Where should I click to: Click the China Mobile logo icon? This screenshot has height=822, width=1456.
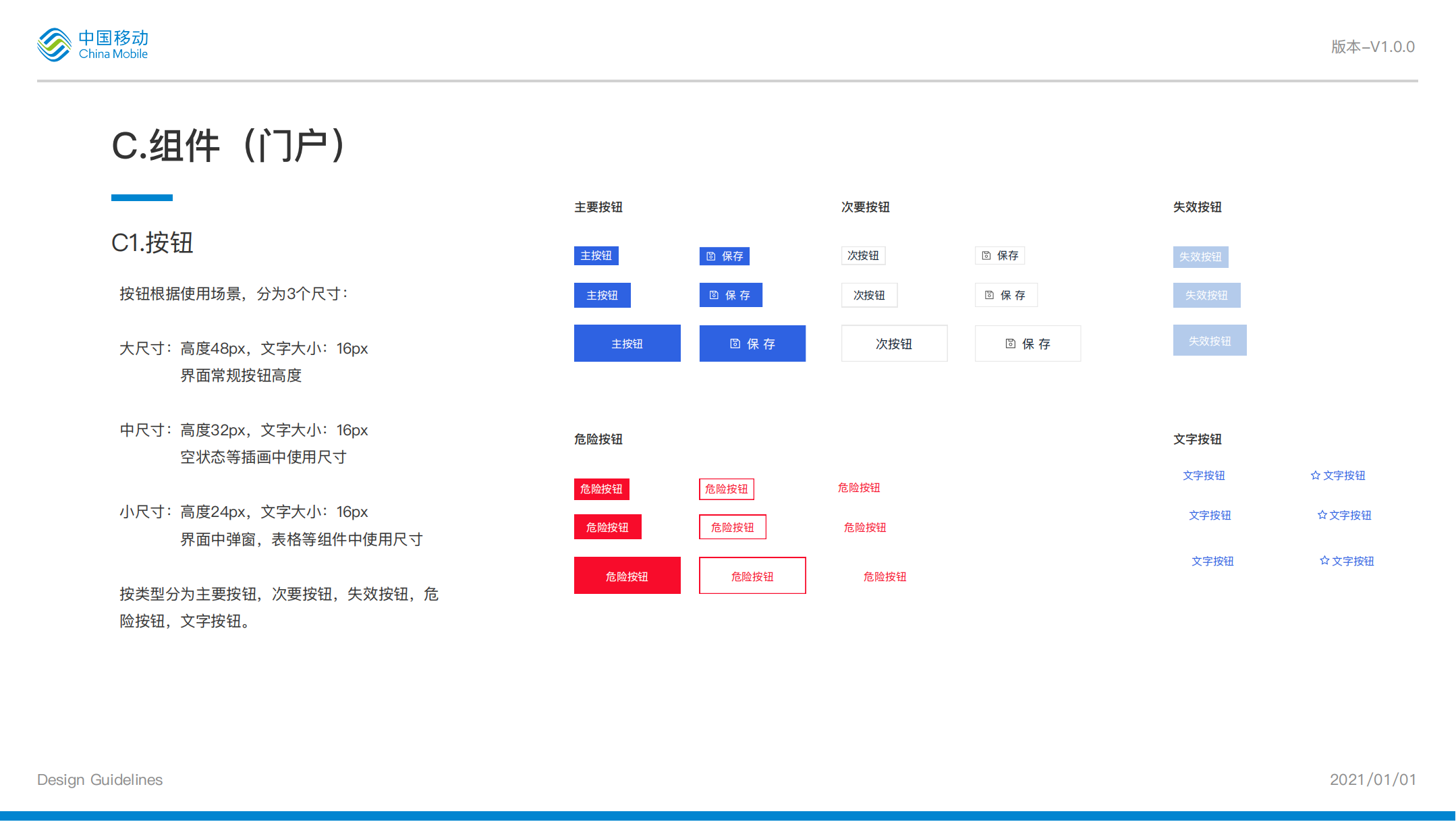[x=55, y=45]
